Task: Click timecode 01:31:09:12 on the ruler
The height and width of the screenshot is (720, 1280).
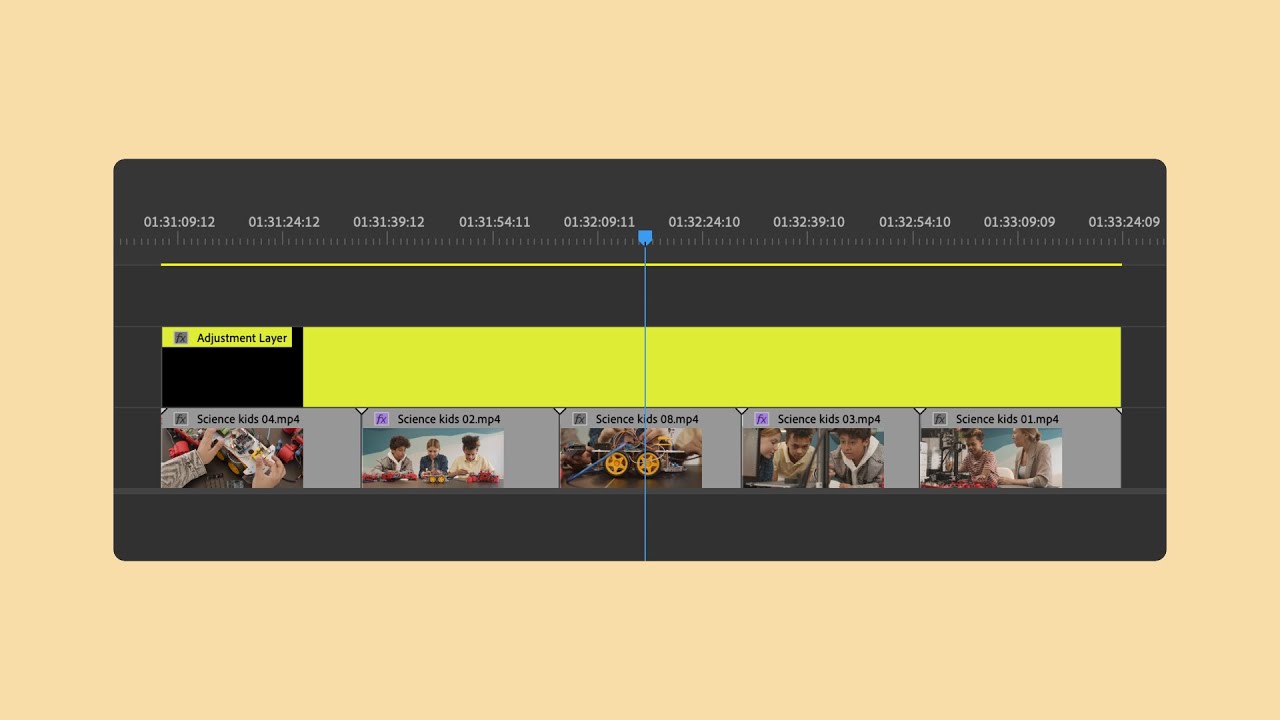Action: pos(179,222)
